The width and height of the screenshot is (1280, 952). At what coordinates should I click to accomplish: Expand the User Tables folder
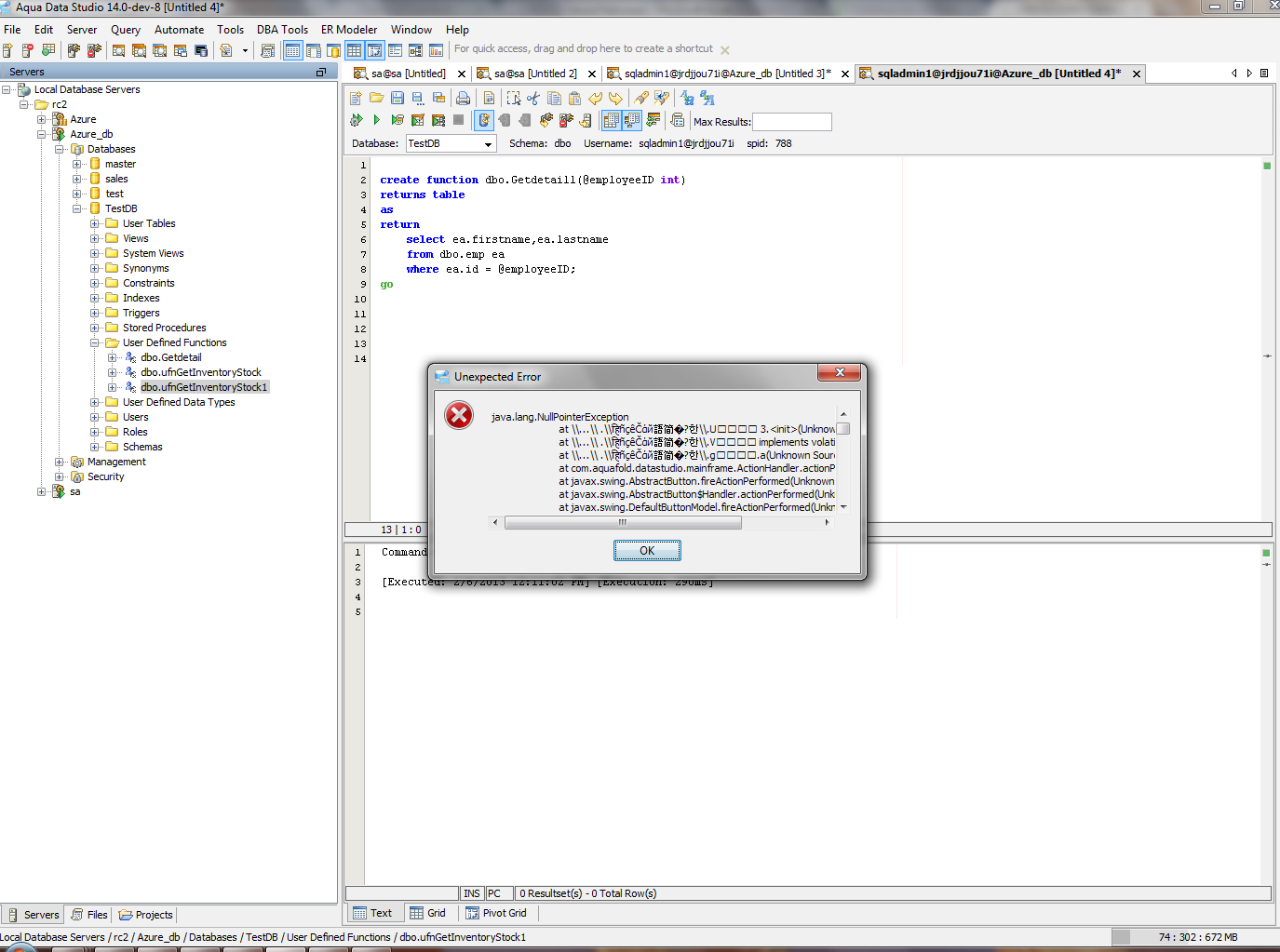pos(95,223)
